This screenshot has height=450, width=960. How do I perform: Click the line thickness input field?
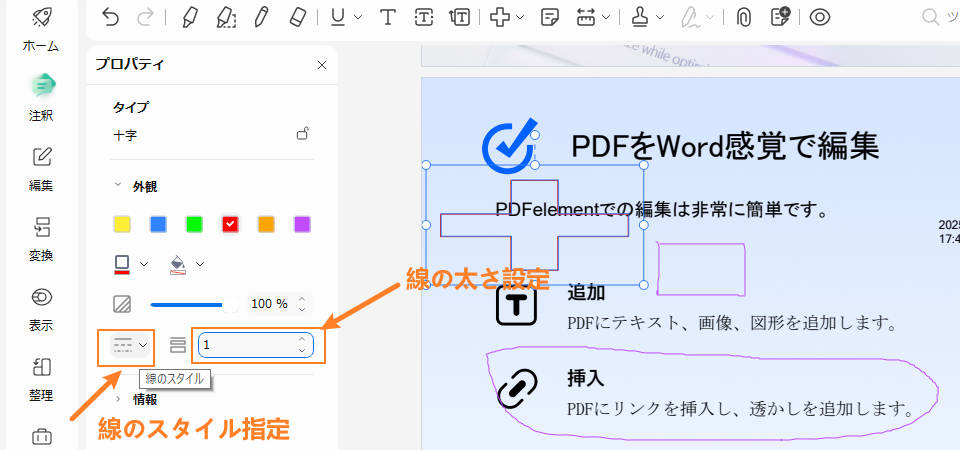tap(245, 345)
